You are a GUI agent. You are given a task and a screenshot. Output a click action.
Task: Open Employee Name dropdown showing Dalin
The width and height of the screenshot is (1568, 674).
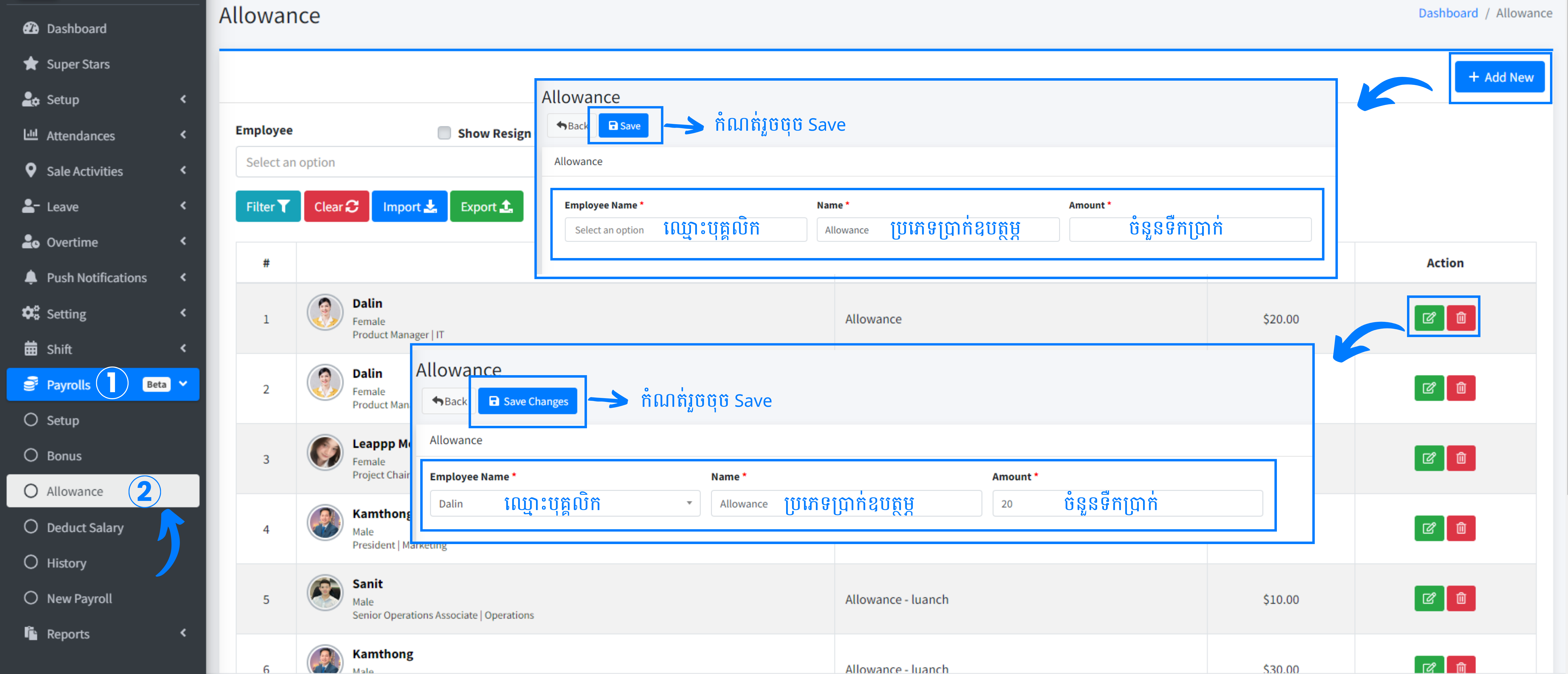coord(565,504)
